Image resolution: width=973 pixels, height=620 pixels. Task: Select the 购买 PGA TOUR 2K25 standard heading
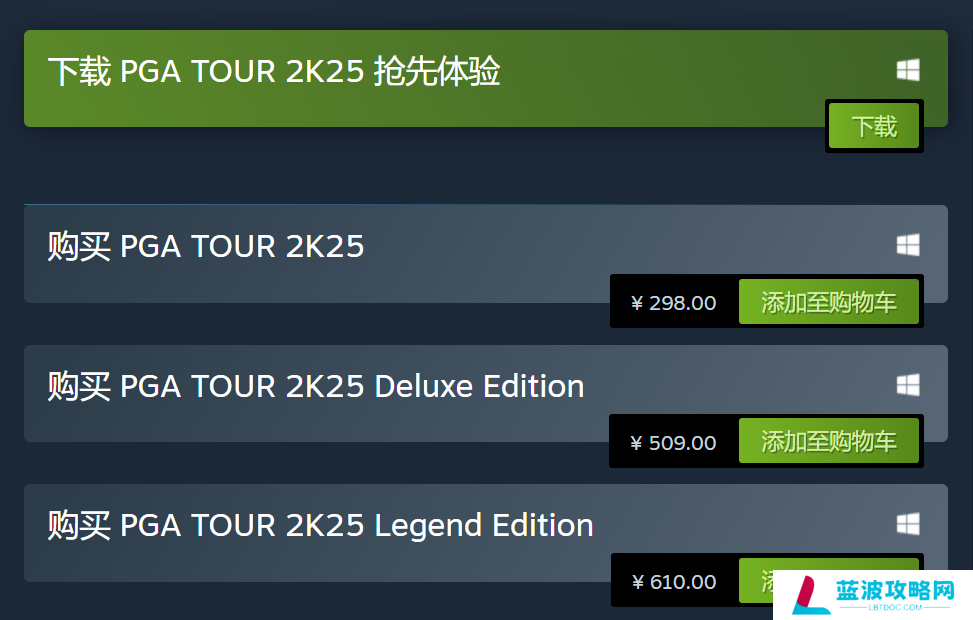(x=205, y=246)
